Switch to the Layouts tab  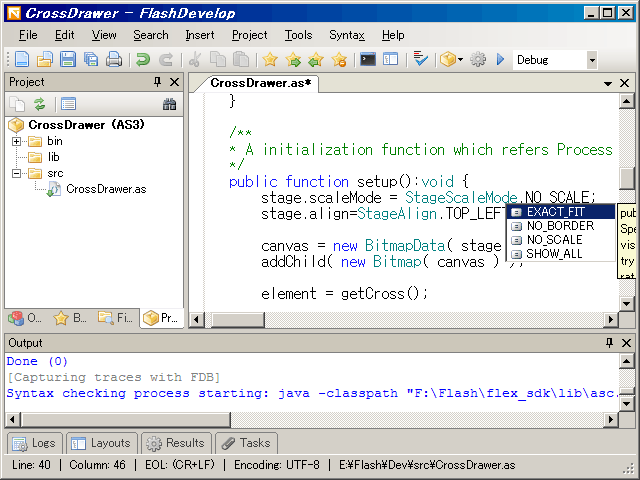pos(102,443)
